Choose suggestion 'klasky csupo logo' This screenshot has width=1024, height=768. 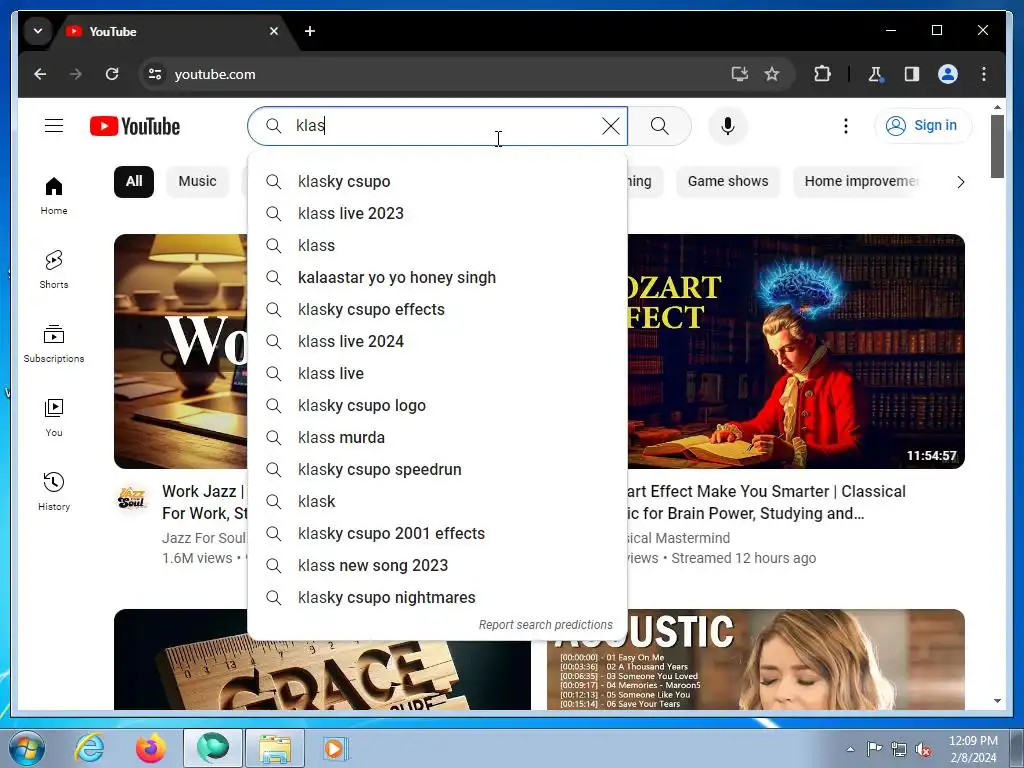tap(438, 406)
